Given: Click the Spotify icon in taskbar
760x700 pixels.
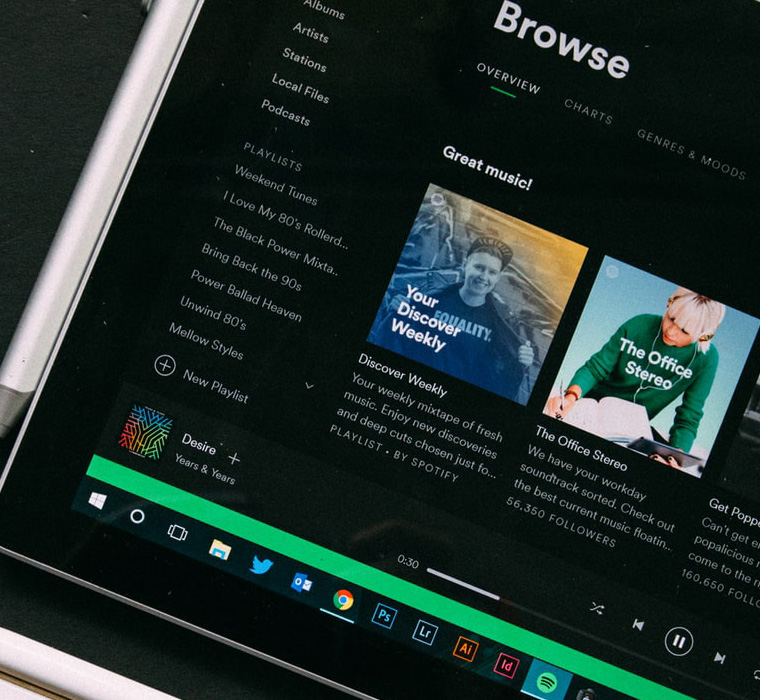Looking at the screenshot, I should click(547, 683).
